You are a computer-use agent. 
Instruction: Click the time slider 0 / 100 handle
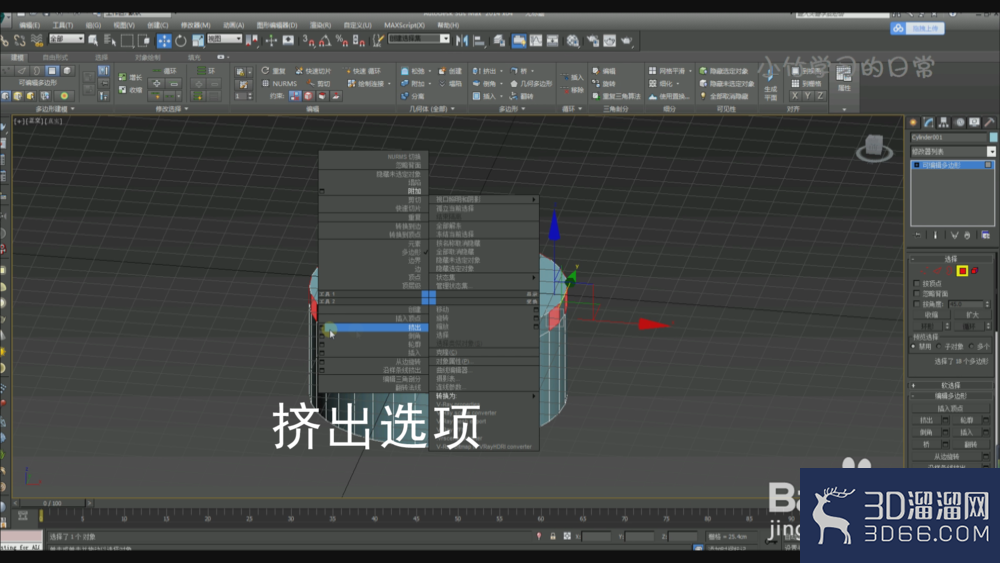52,503
